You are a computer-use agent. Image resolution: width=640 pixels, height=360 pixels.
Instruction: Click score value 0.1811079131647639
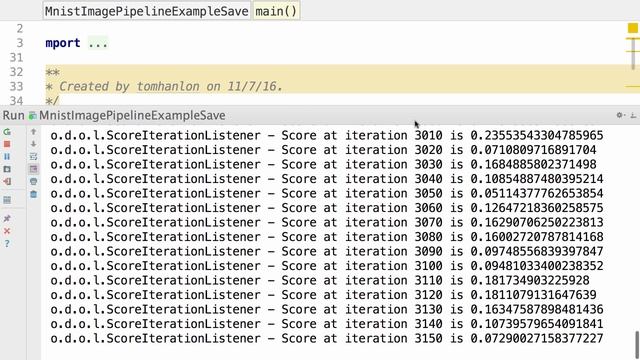tap(533, 295)
